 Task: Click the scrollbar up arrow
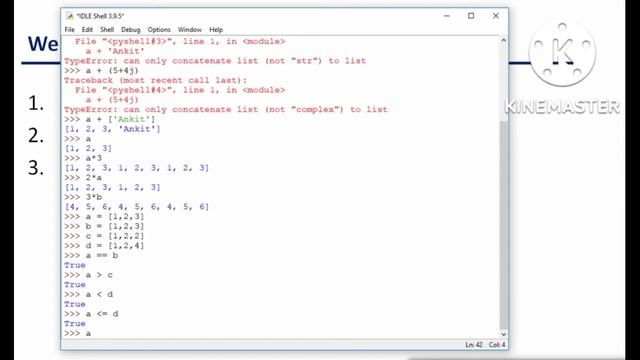click(504, 40)
